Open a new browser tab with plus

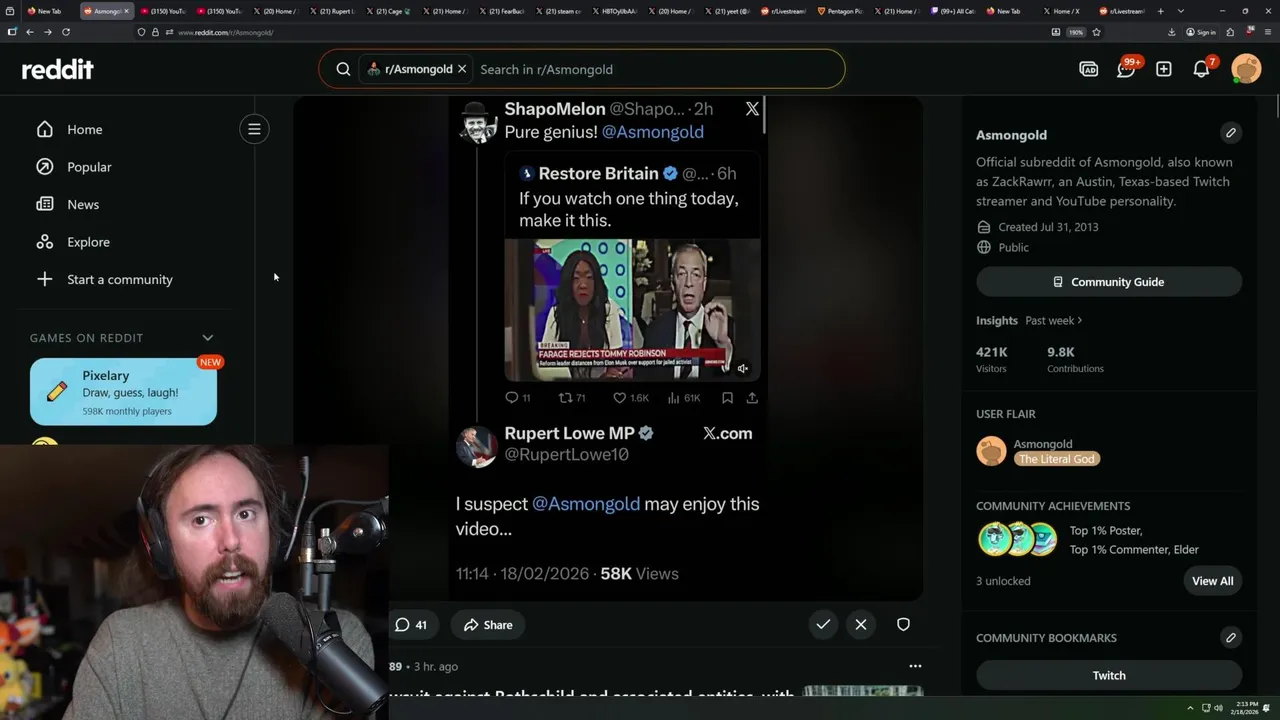(x=1160, y=11)
